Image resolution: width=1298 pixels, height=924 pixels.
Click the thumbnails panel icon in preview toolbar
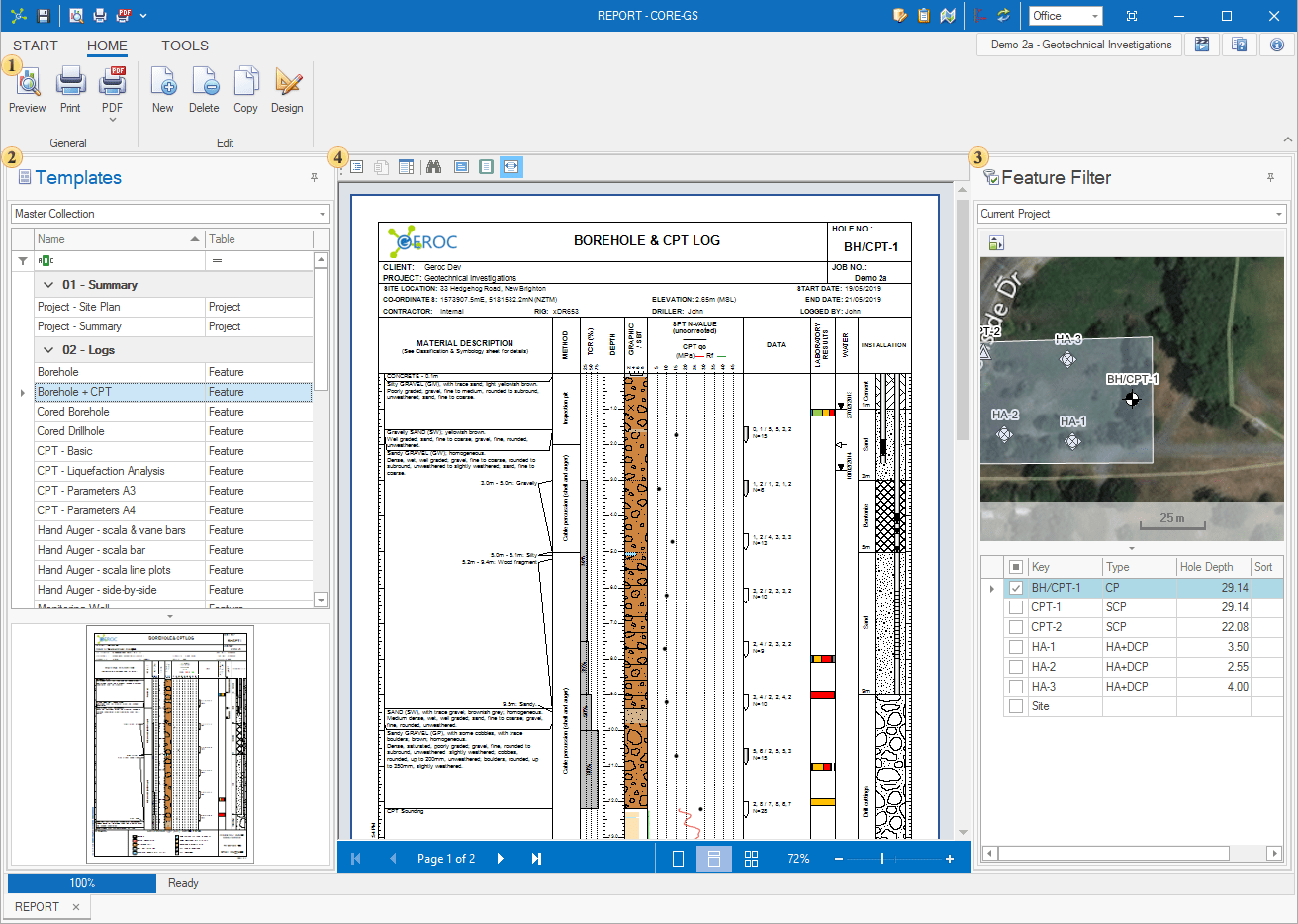(x=406, y=167)
